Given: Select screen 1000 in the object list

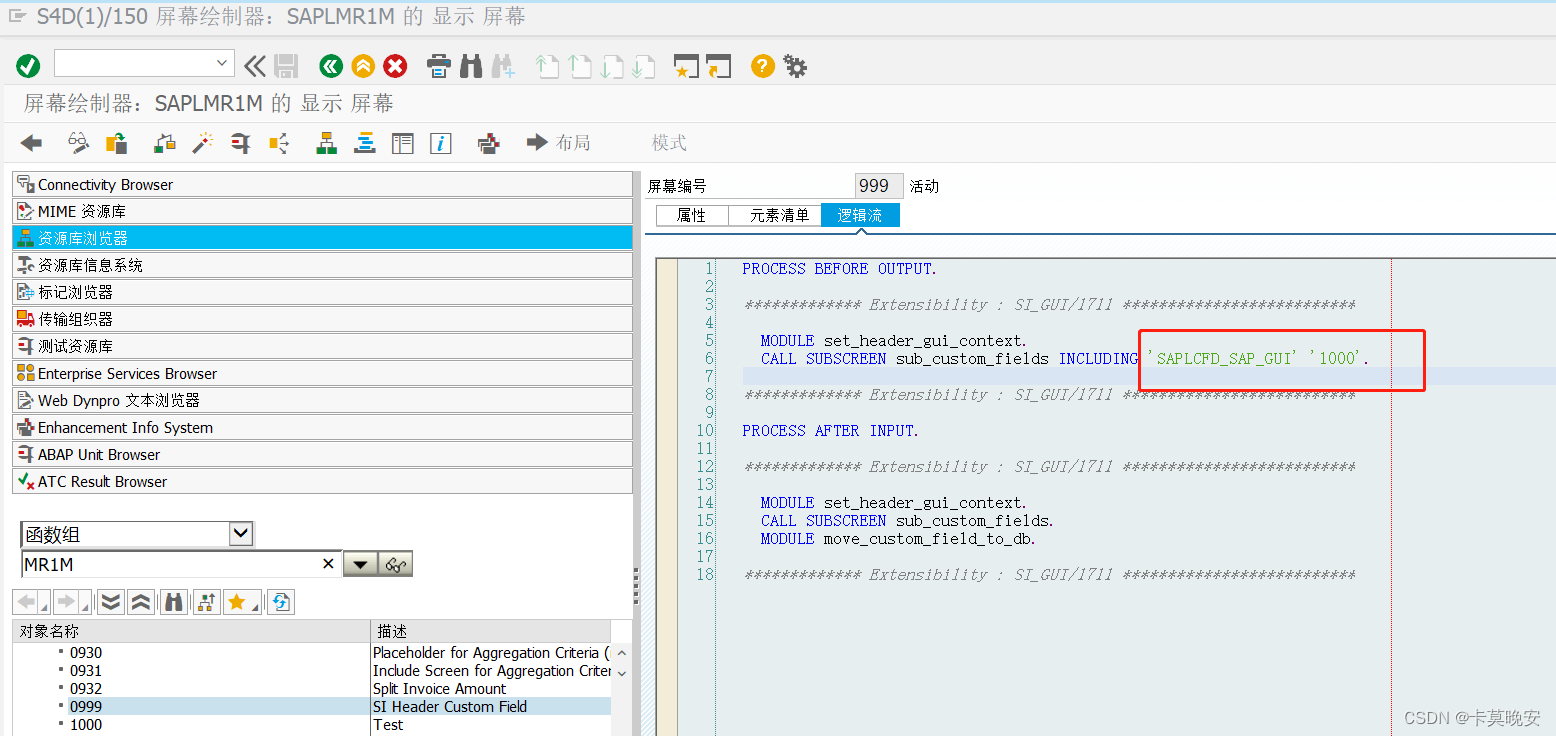Looking at the screenshot, I should [86, 724].
